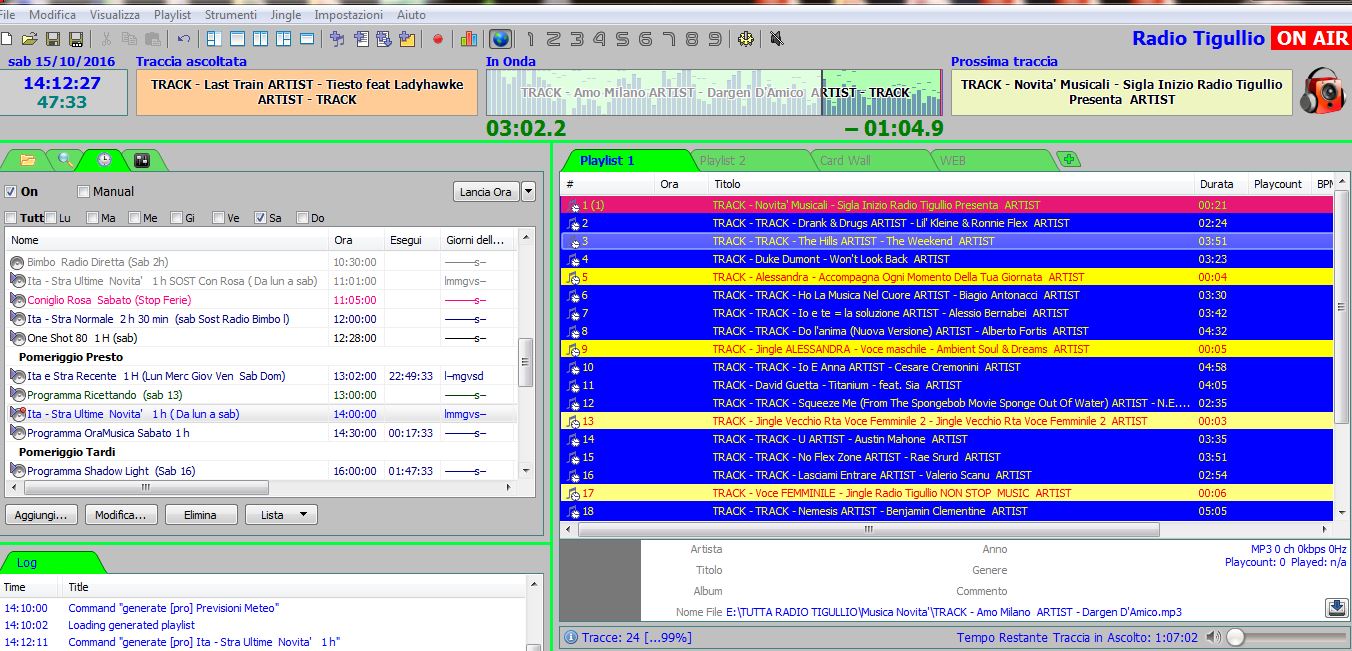The width and height of the screenshot is (1352, 651).
Task: Expand the Lancia Ora dropdown arrow
Action: [528, 192]
